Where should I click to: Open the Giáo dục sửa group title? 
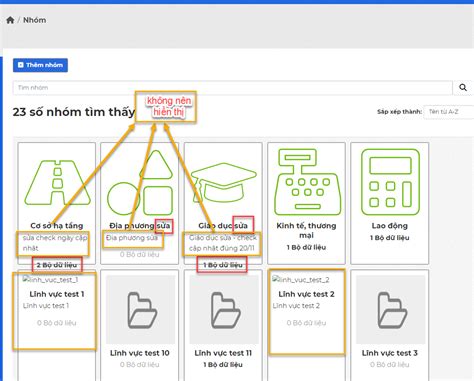[x=223, y=226]
